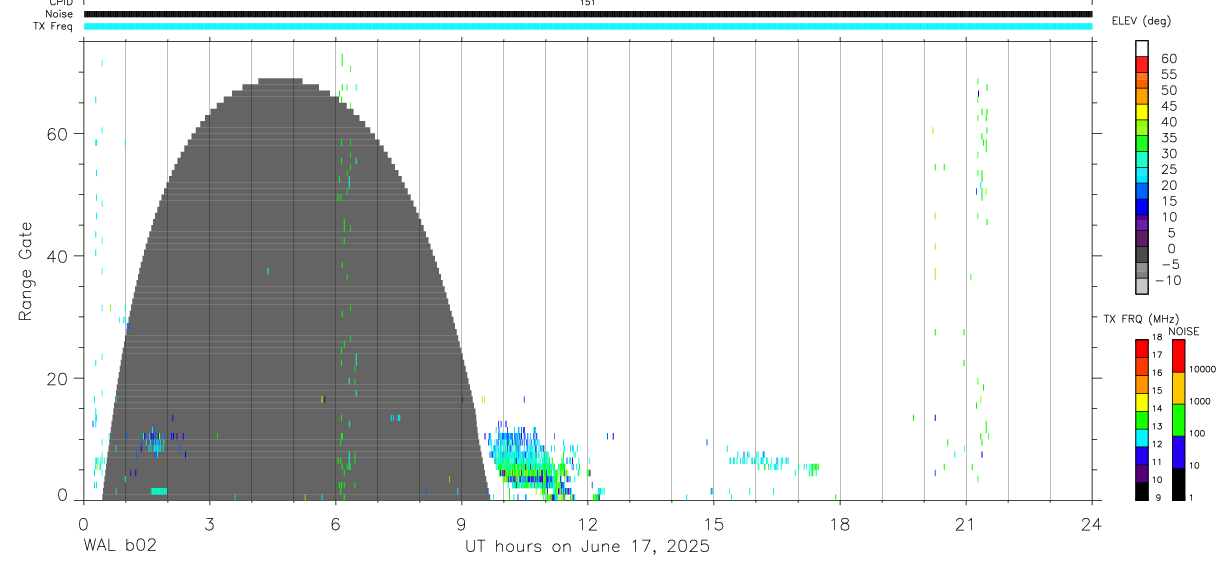The width and height of the screenshot is (1228, 567).
Task: Click the "NOISE" legend title above its color bar
Action: [x=1183, y=331]
